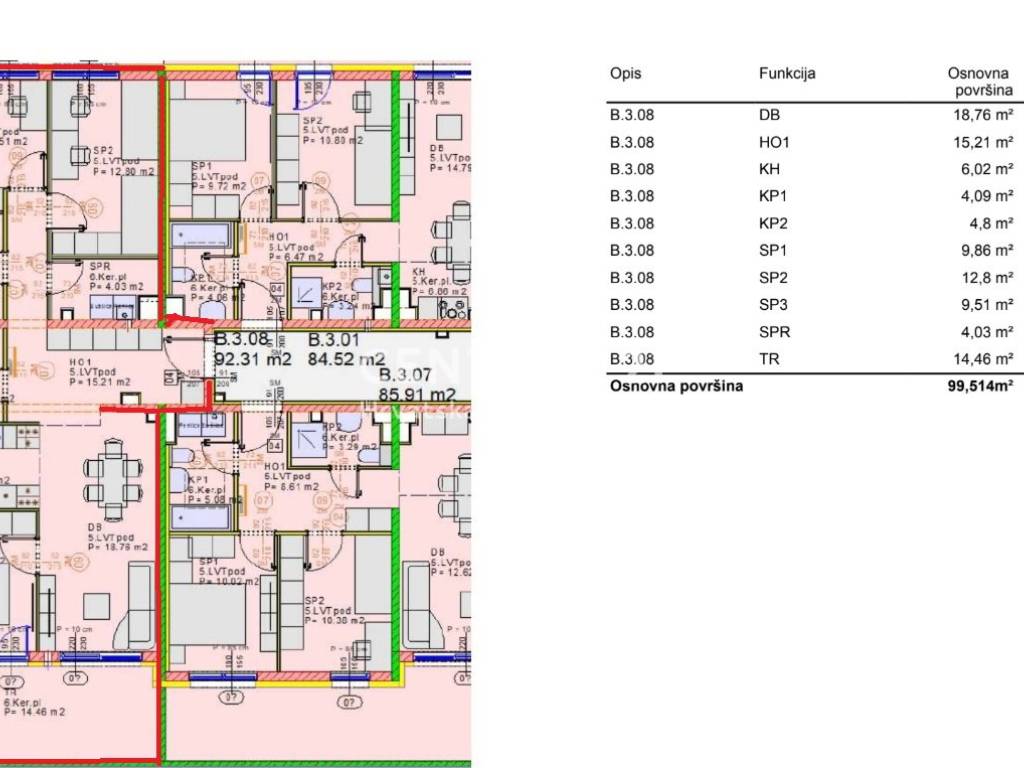The width and height of the screenshot is (1024, 768).
Task: Click the SPR function cell in the table
Action: [773, 332]
